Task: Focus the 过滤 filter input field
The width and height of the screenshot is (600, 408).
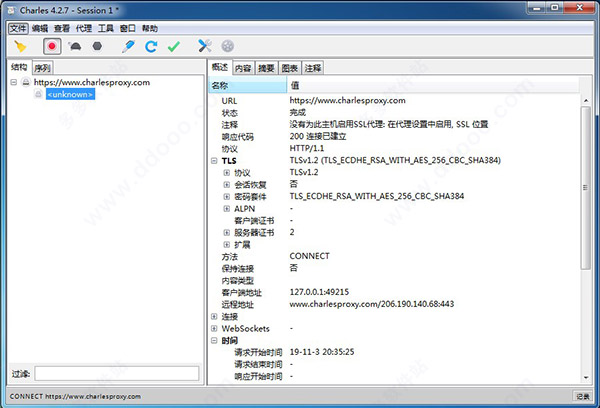Action: [x=117, y=373]
